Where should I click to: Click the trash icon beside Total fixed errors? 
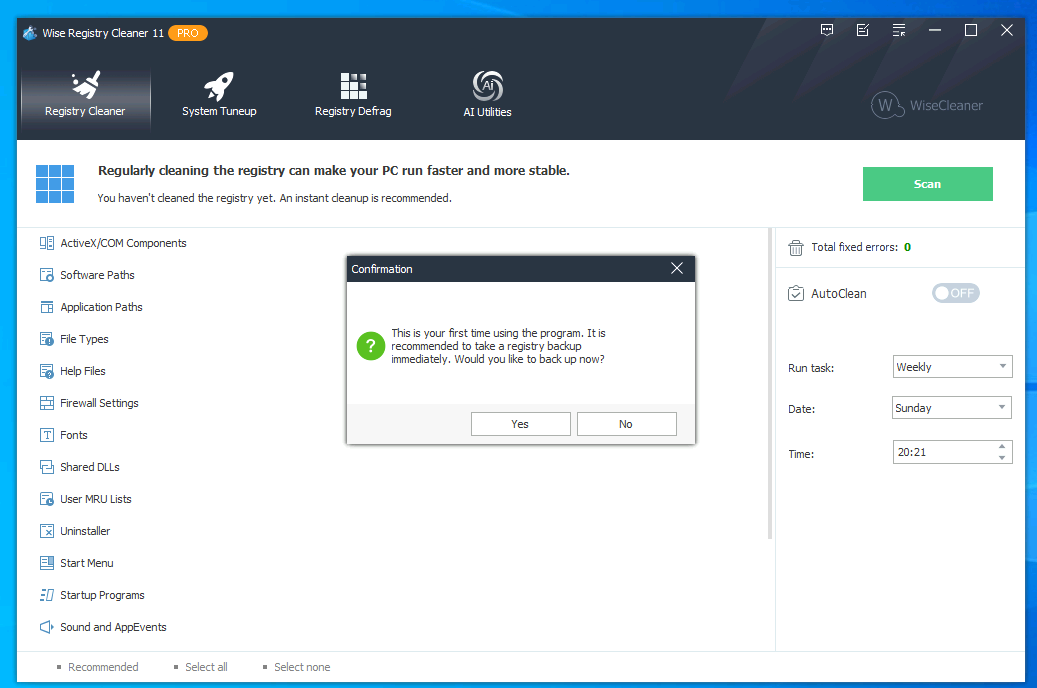(796, 247)
